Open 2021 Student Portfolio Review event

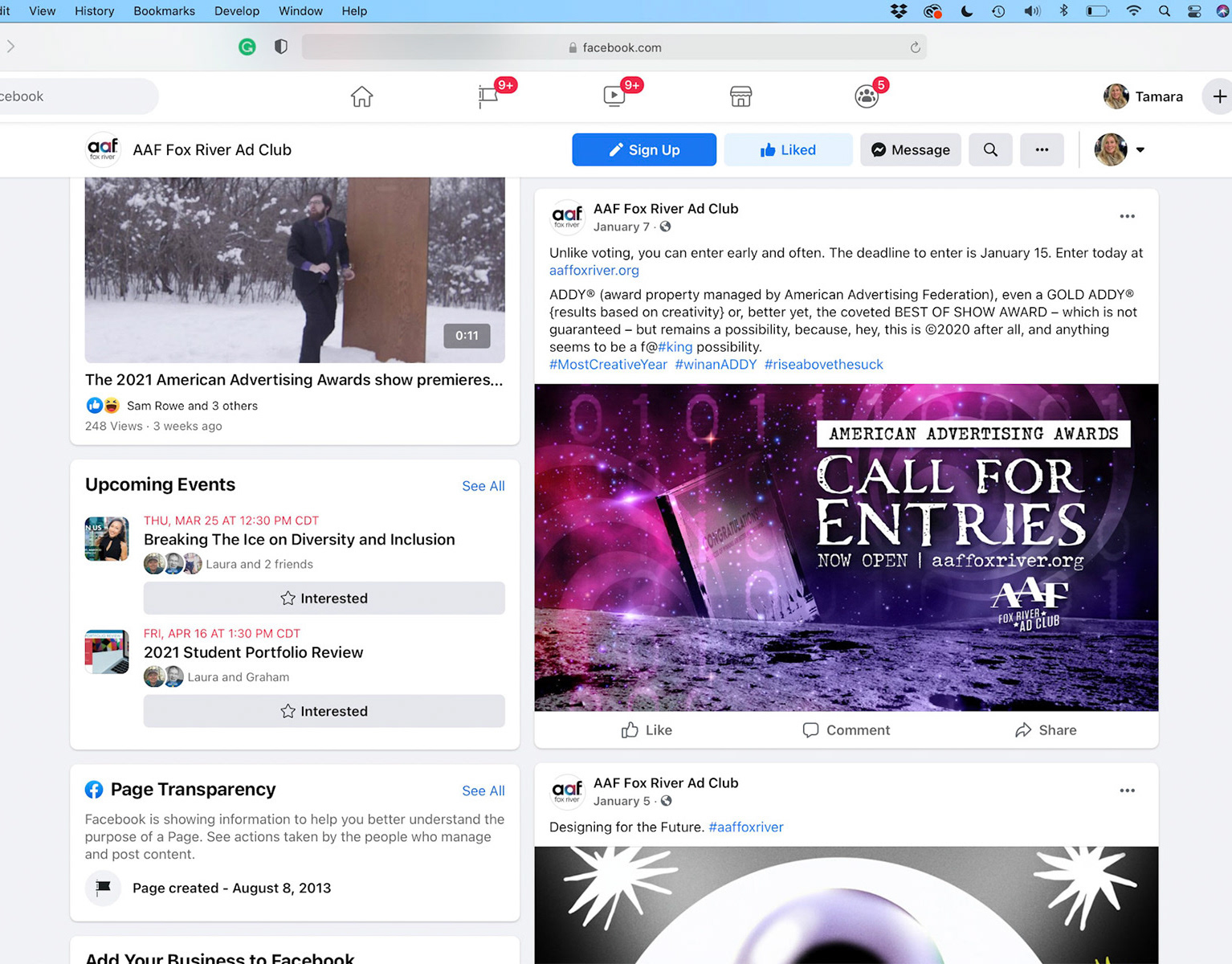(254, 652)
